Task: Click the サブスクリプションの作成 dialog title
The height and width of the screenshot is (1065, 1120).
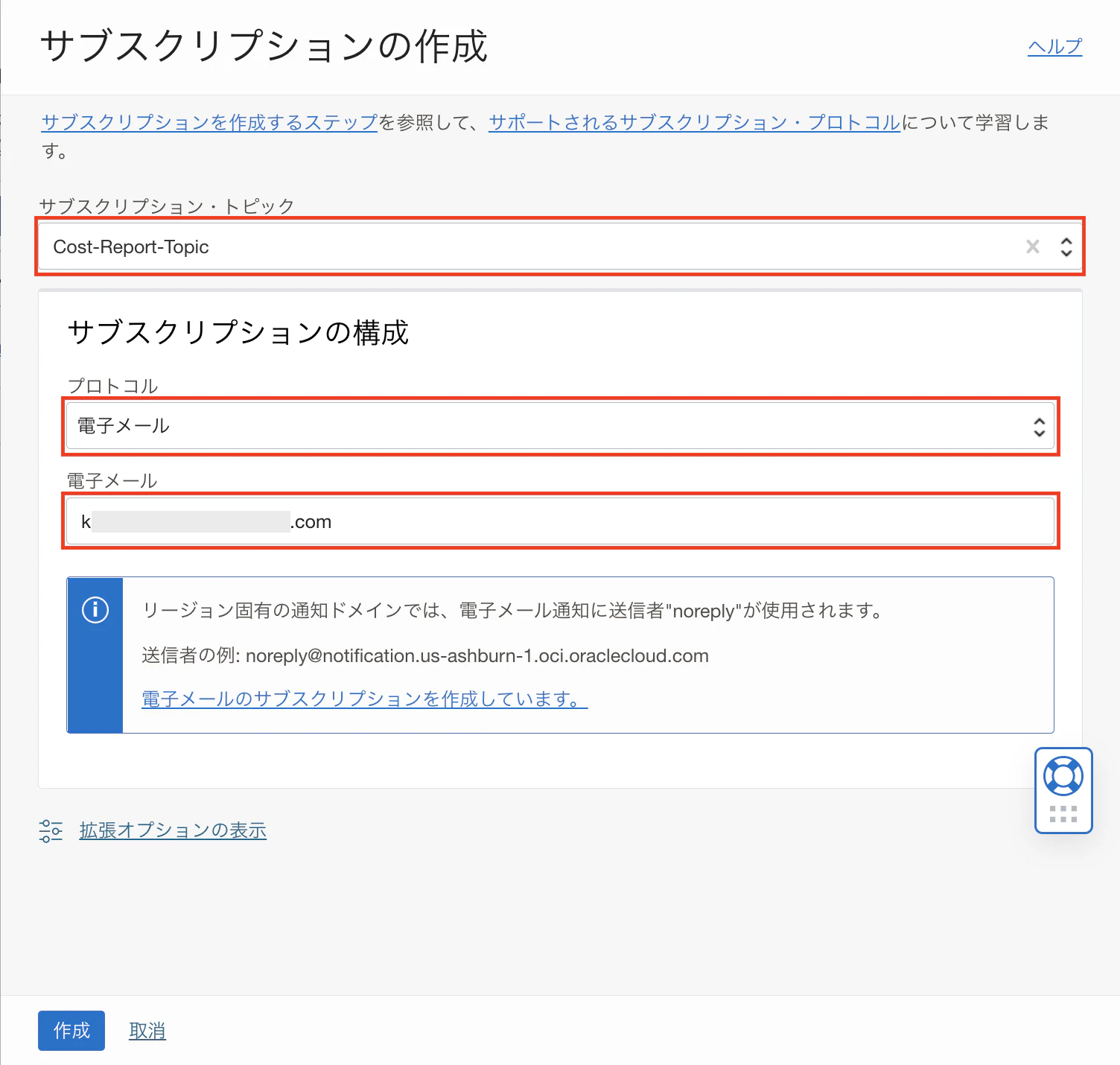Action: 264,46
